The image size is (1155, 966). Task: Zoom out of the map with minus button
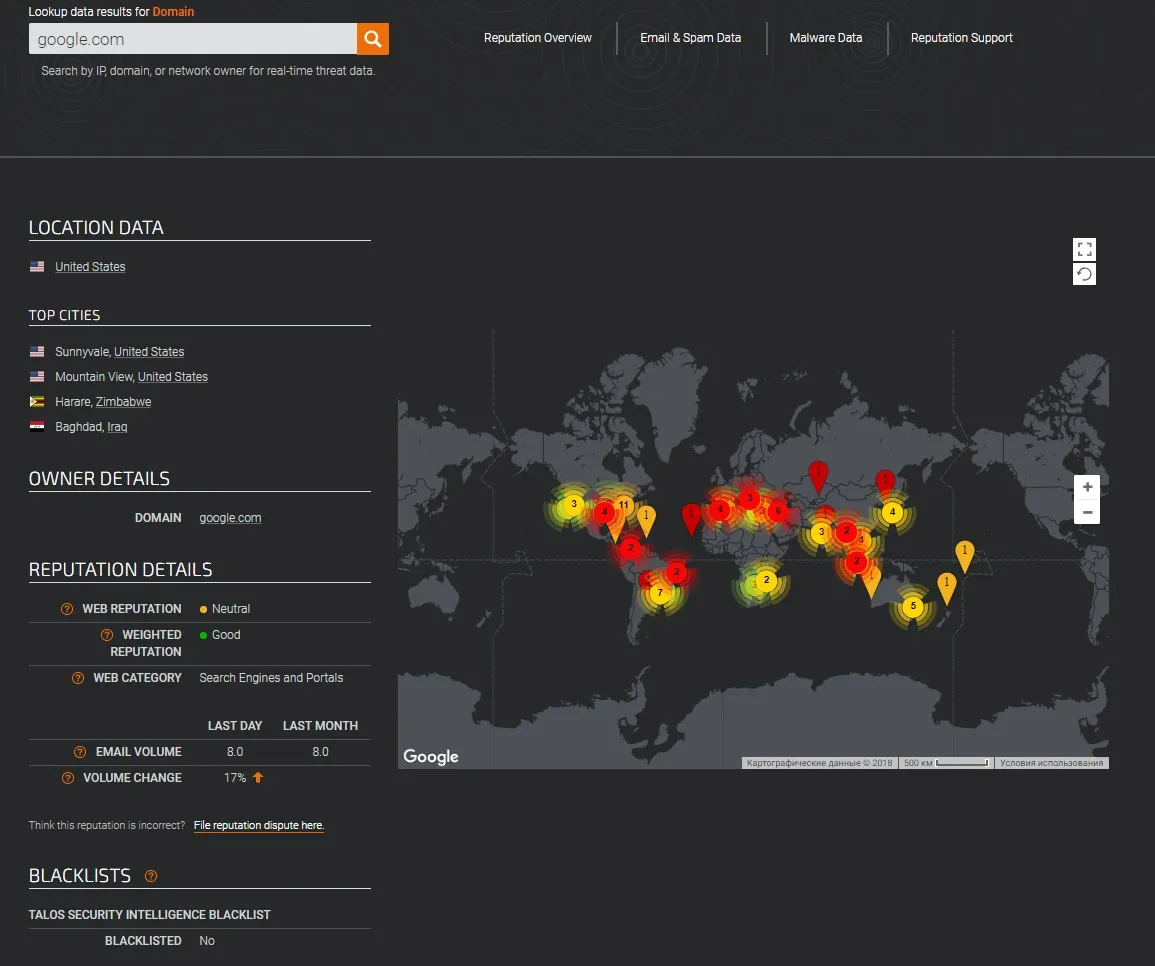point(1087,512)
